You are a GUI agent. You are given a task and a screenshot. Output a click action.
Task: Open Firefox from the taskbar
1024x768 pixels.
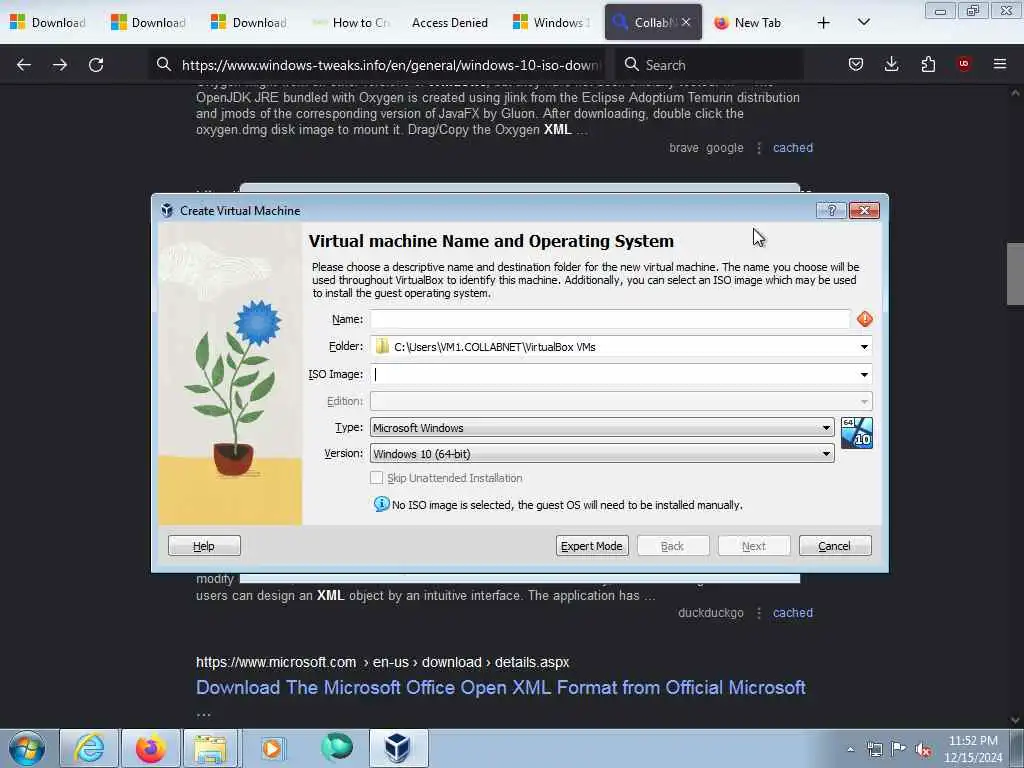click(x=151, y=748)
